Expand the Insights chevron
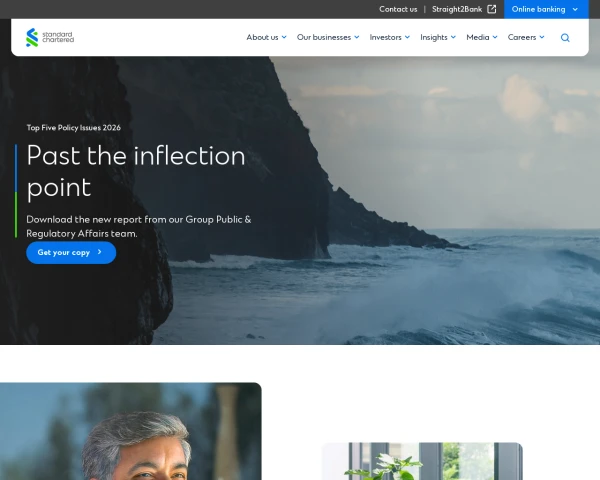The image size is (600, 480). point(453,37)
